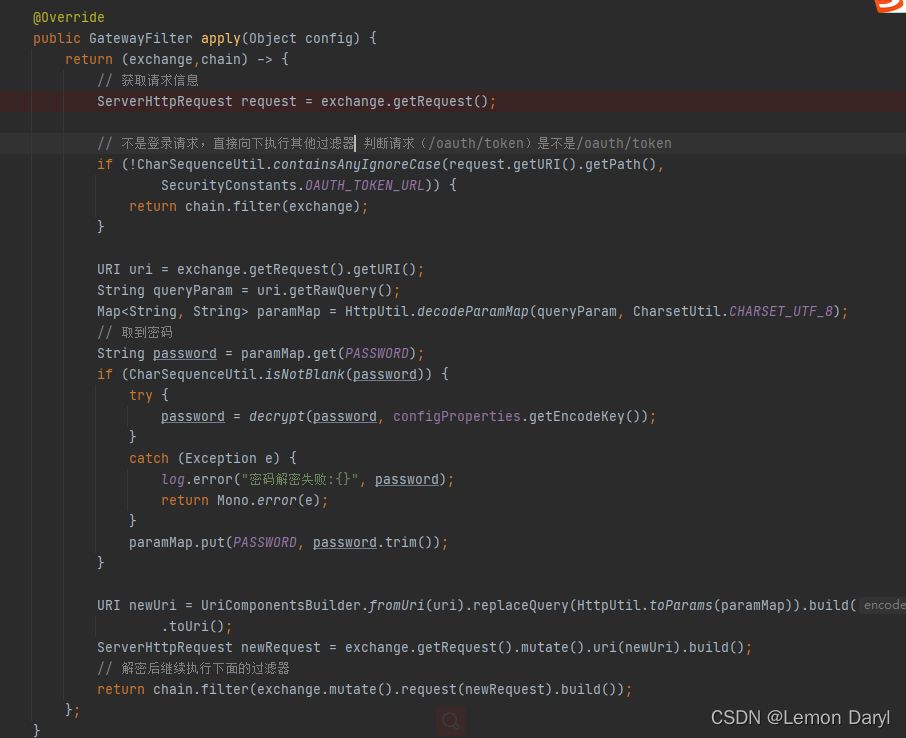Click the apply method name

(x=221, y=38)
